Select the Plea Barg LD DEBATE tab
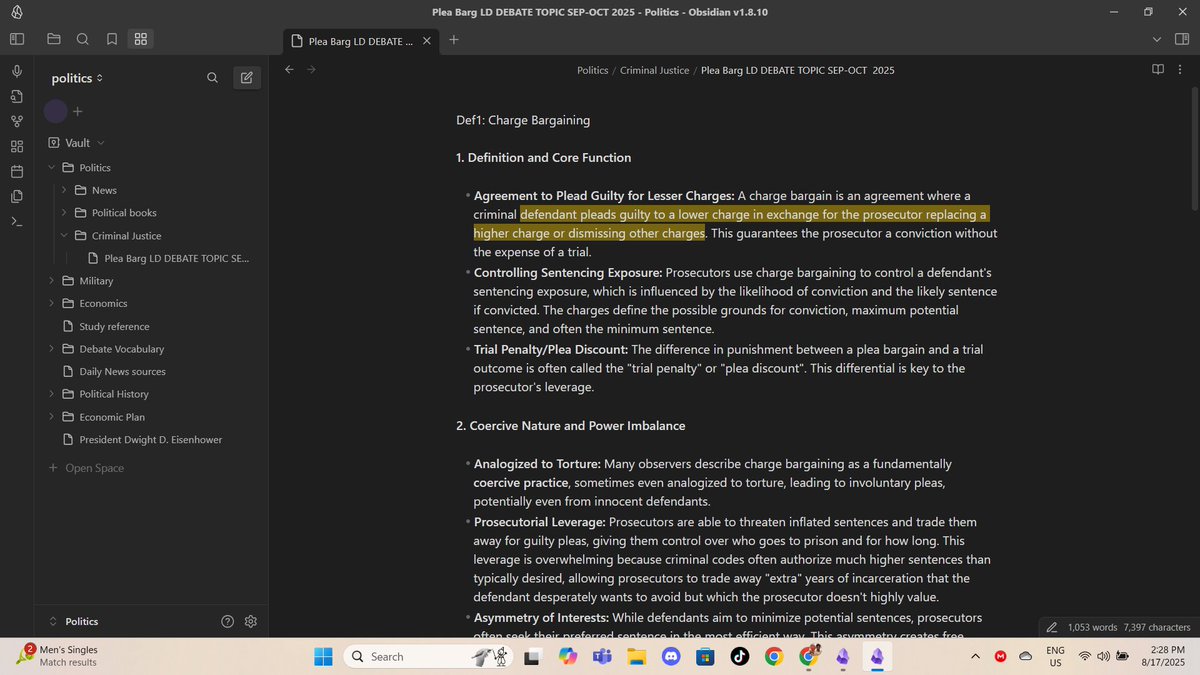Image resolution: width=1200 pixels, height=675 pixels. point(360,41)
